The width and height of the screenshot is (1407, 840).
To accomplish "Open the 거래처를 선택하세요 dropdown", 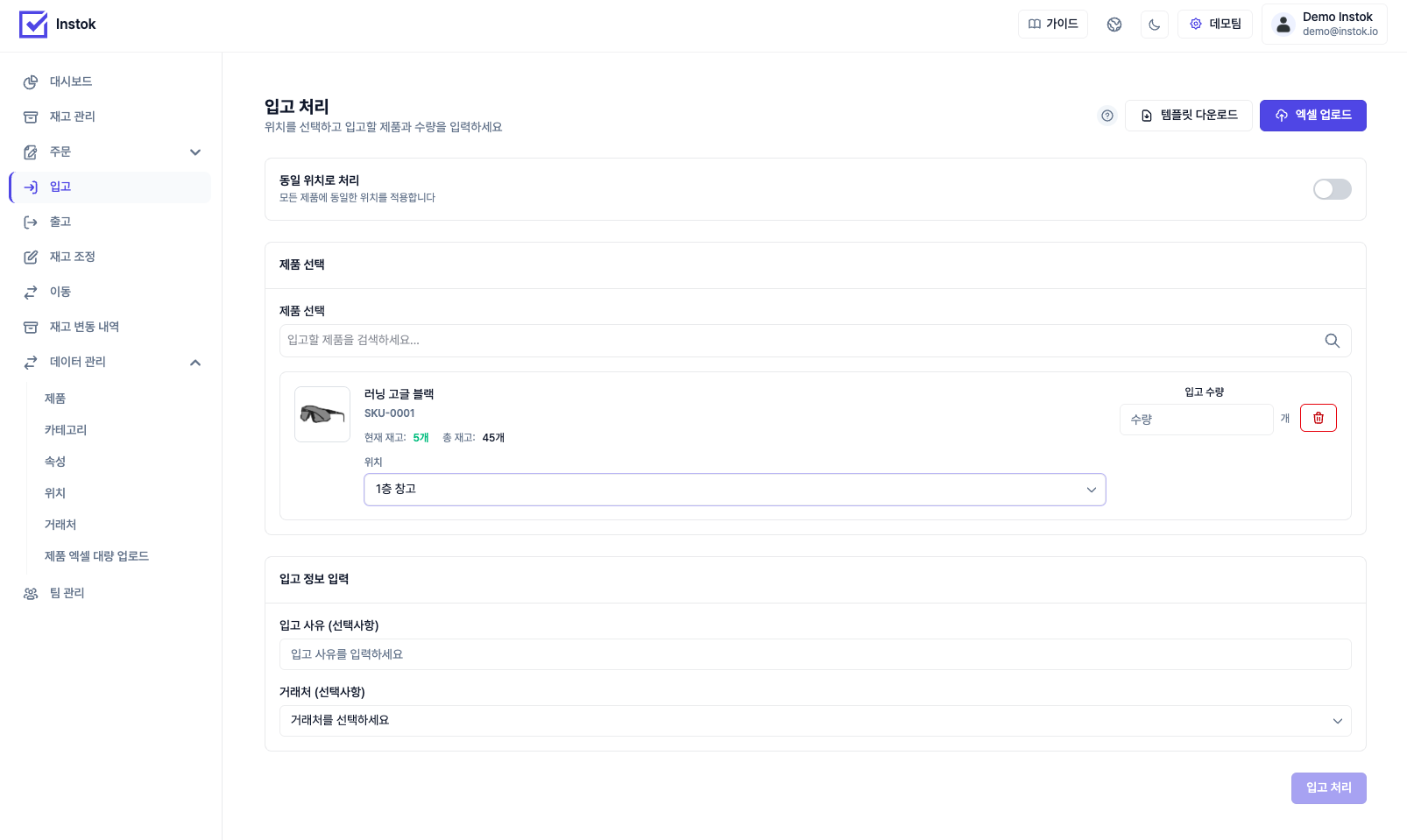I will [x=815, y=721].
